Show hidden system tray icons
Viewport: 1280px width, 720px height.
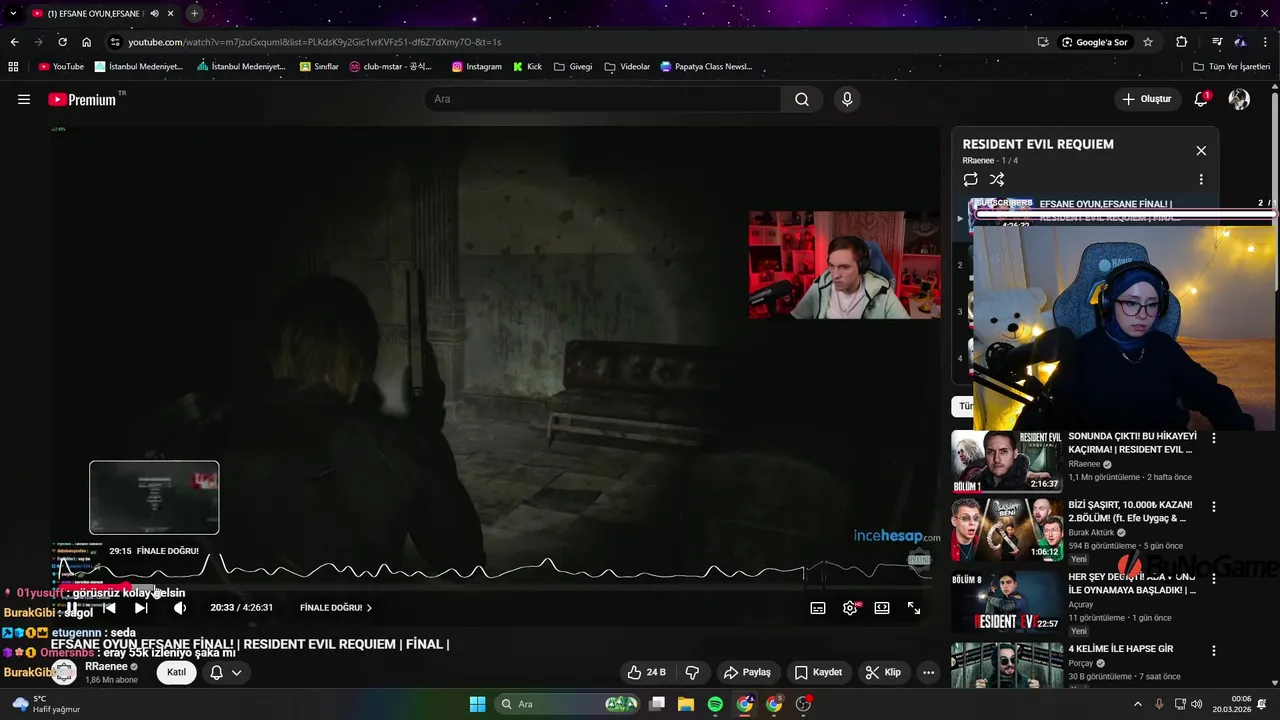[x=1137, y=704]
